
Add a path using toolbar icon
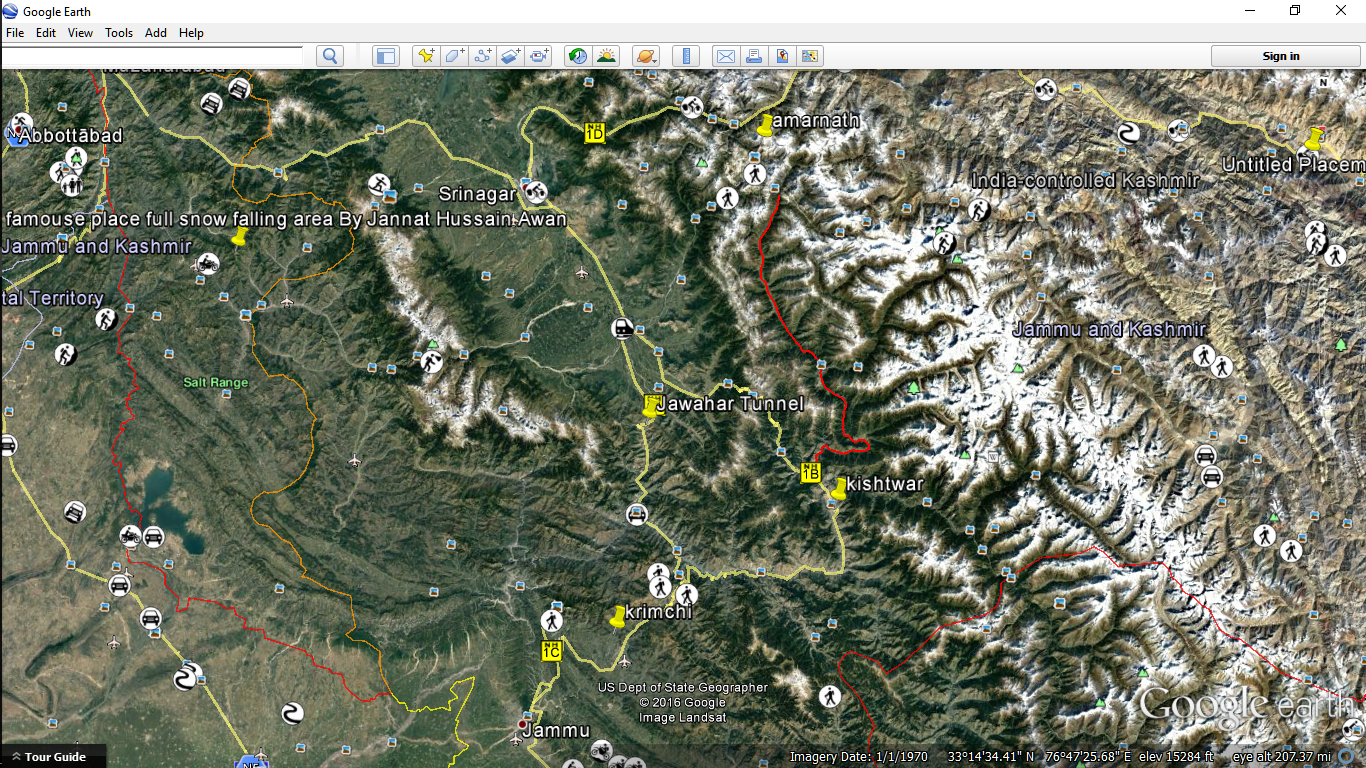click(483, 56)
